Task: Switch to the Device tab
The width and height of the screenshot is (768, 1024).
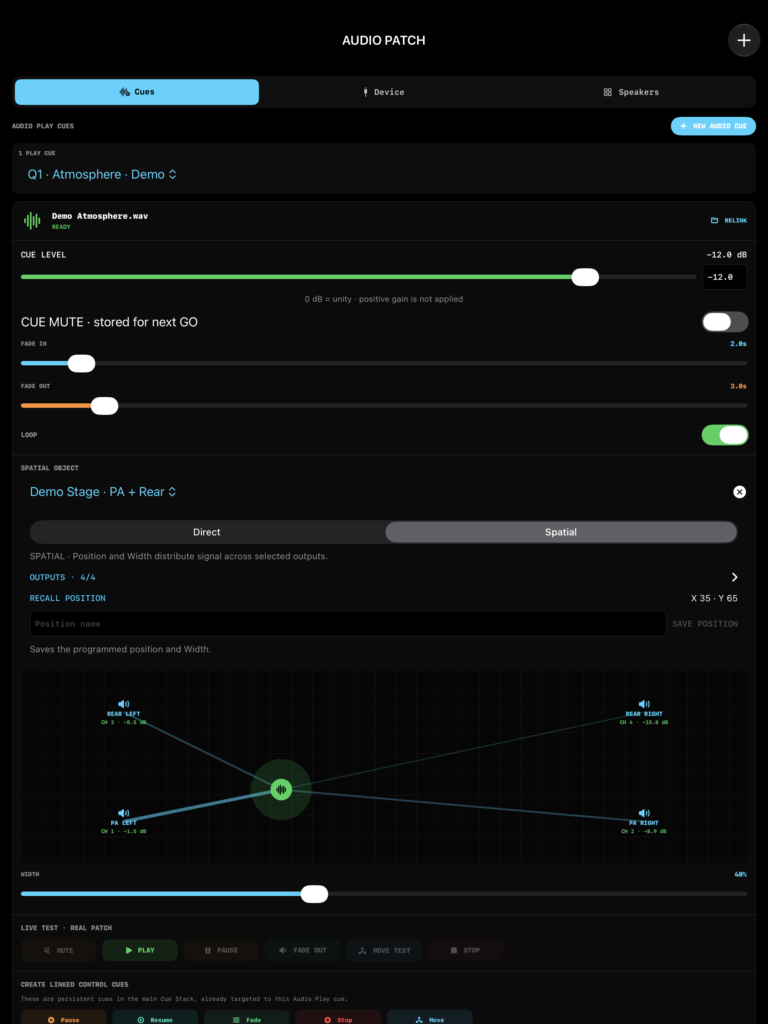Action: click(x=383, y=92)
